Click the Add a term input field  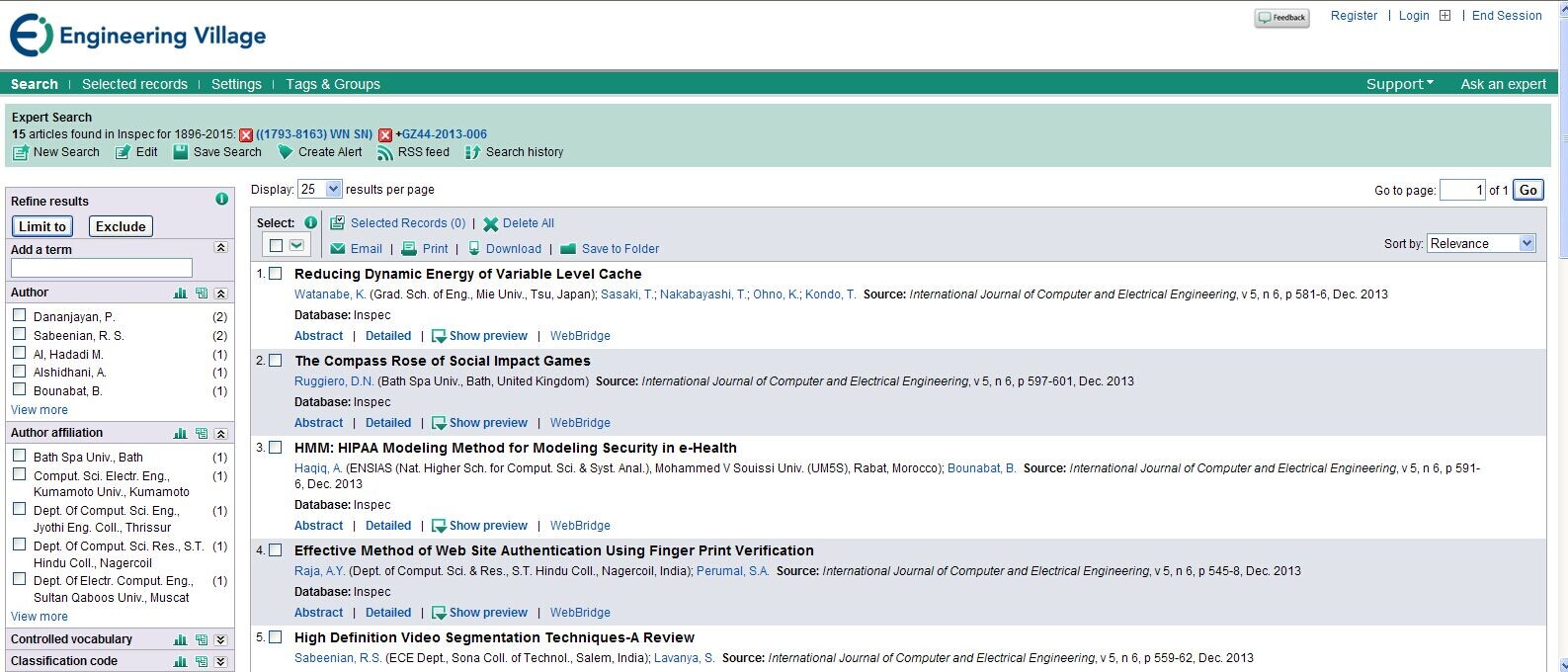(x=102, y=268)
